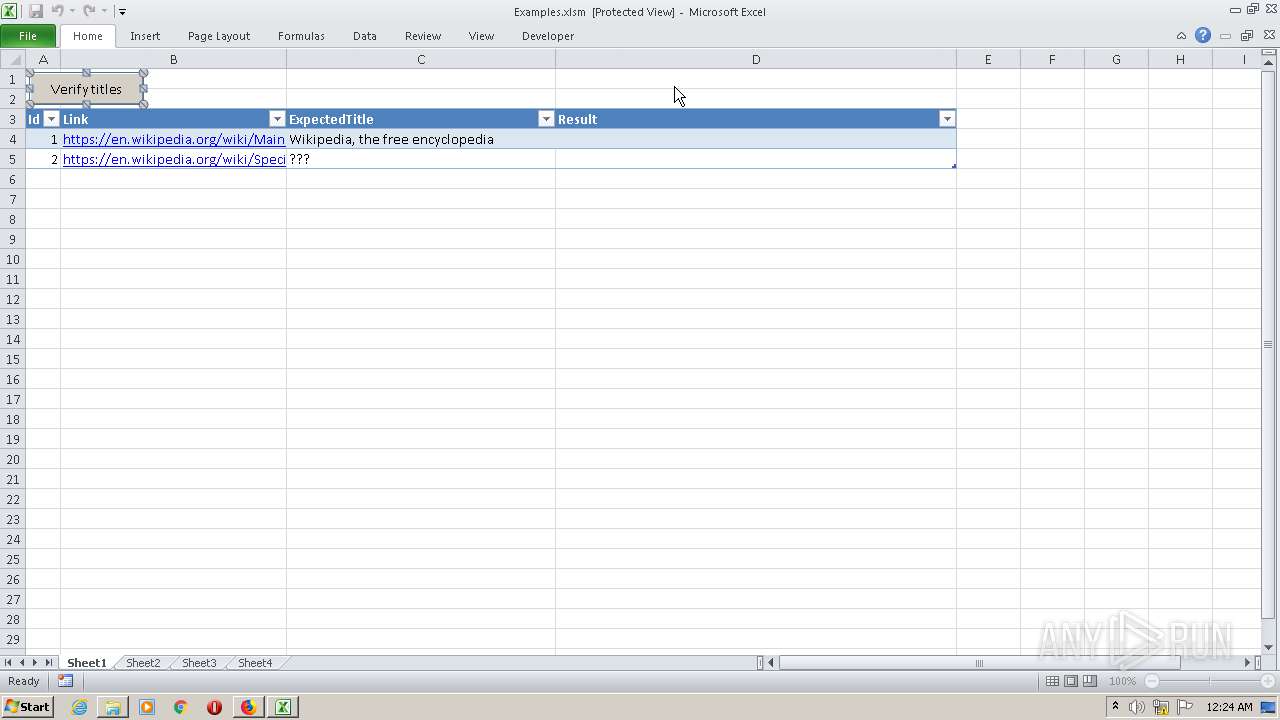Launch Opera browser from taskbar
The height and width of the screenshot is (720, 1280).
pyautogui.click(x=214, y=707)
